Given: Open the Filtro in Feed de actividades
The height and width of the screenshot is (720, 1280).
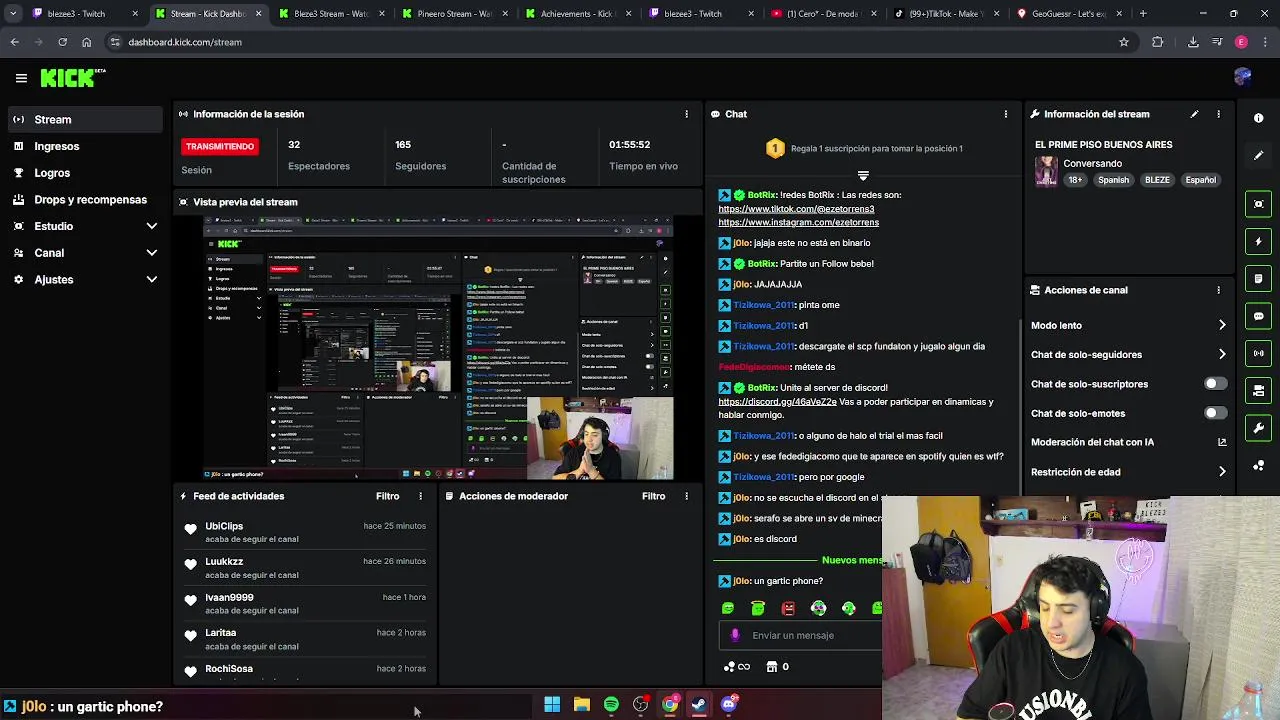Looking at the screenshot, I should (x=387, y=496).
